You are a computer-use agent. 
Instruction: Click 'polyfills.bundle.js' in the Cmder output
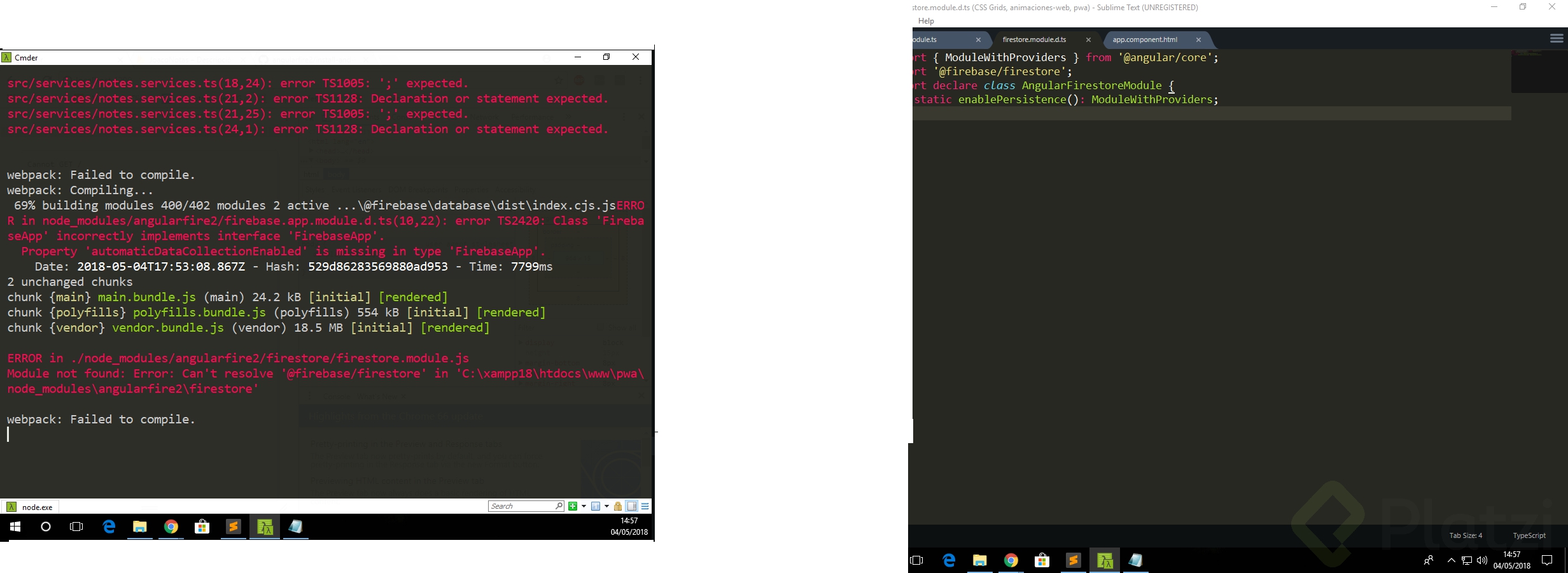pyautogui.click(x=199, y=313)
